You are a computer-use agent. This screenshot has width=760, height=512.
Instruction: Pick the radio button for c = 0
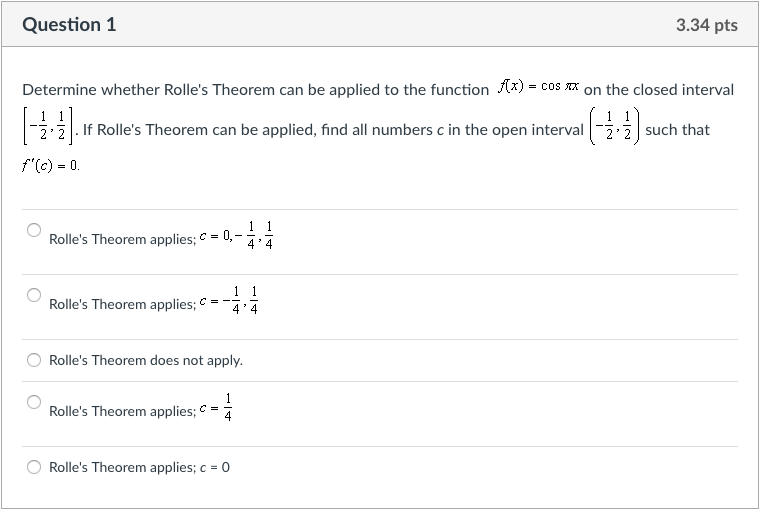[x=34, y=467]
